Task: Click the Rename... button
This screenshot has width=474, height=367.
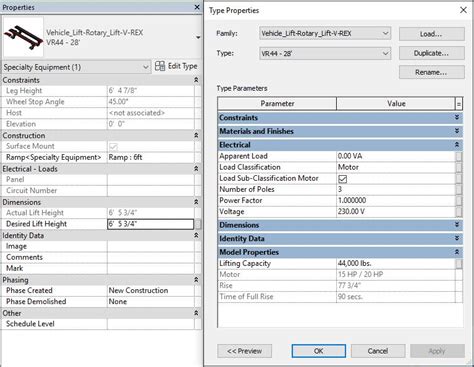Action: coord(431,72)
